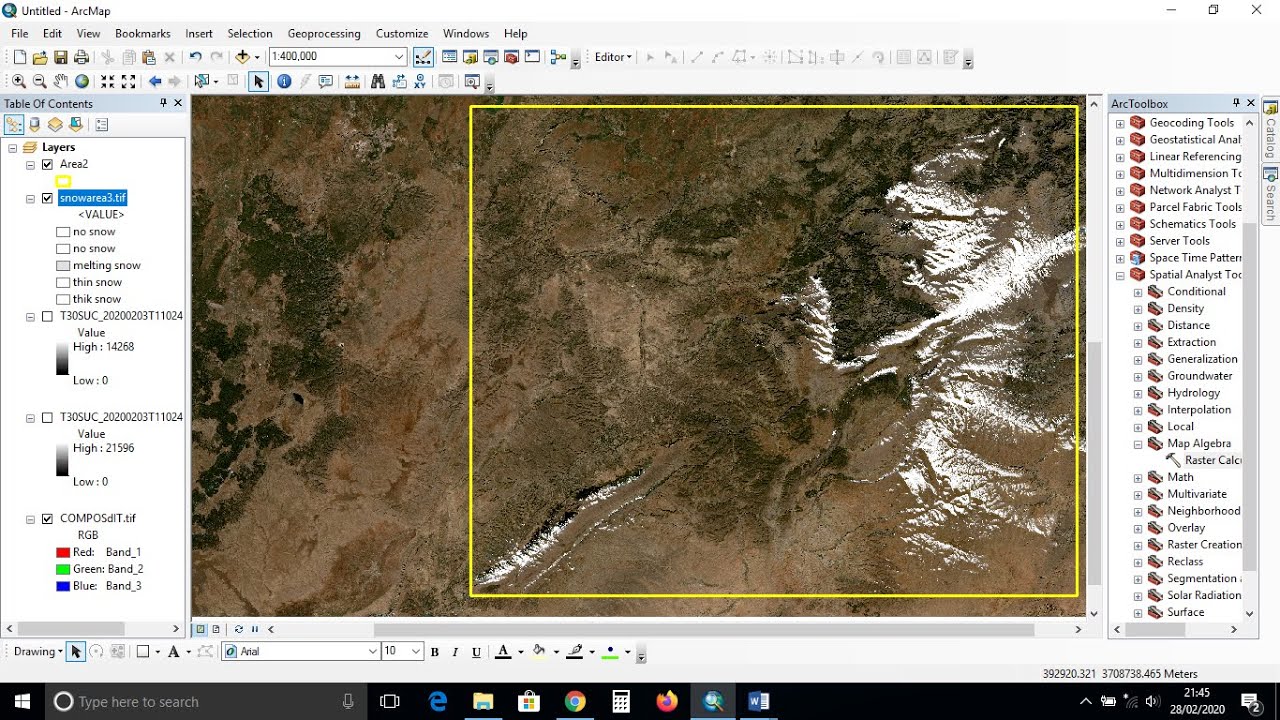Toggle italic text in Drawing toolbar
Viewport: 1280px width, 720px height.
pos(456,652)
